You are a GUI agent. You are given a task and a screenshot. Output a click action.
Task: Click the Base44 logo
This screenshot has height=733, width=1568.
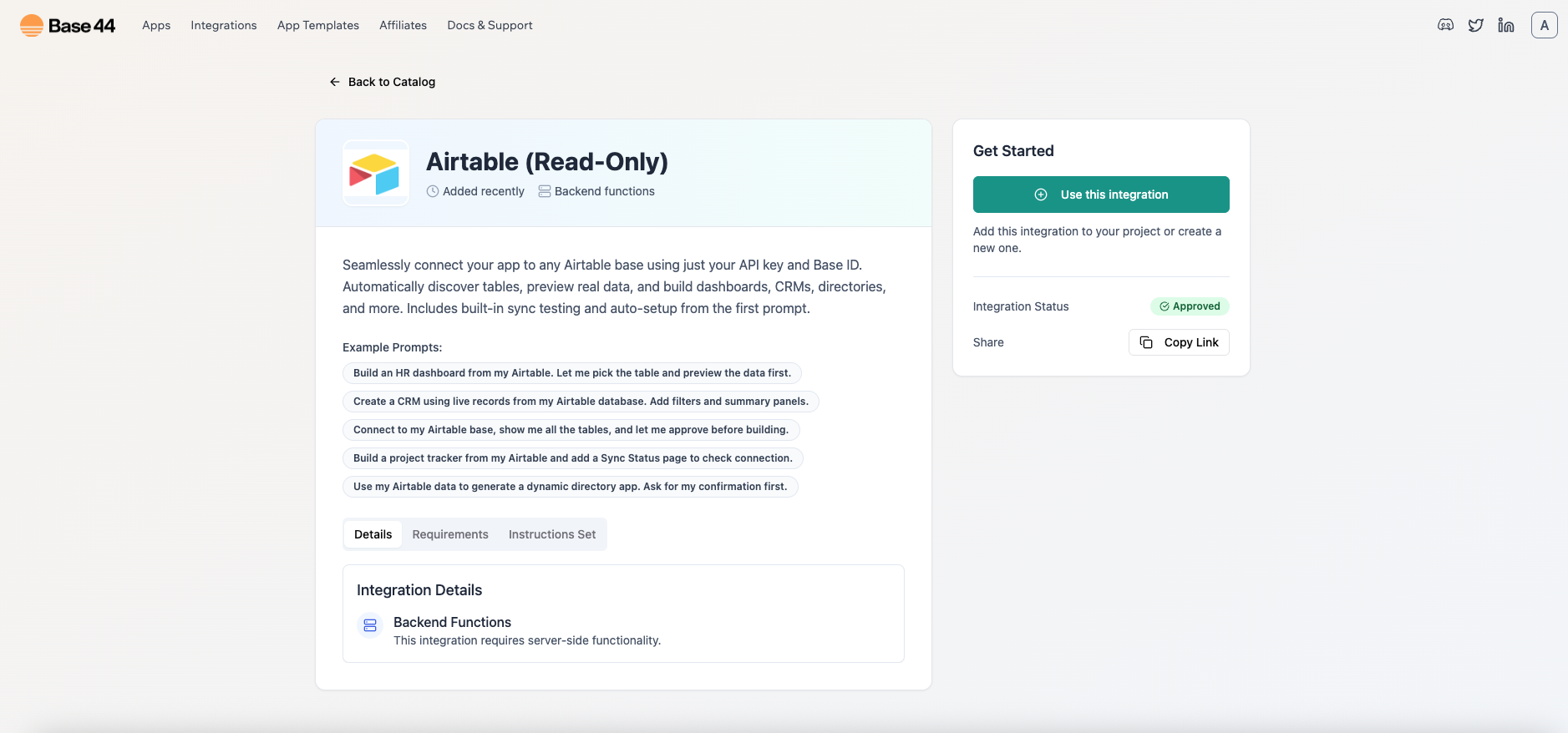[68, 26]
